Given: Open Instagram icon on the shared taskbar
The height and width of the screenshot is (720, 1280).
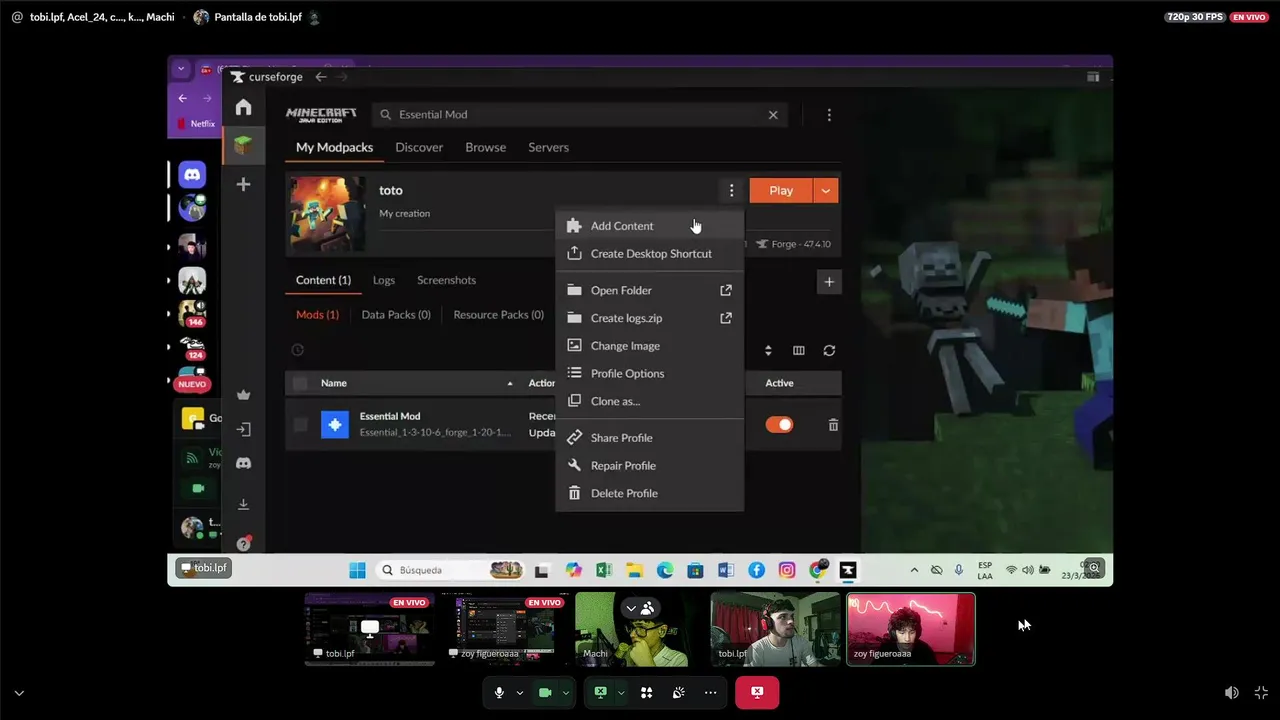Looking at the screenshot, I should click(x=787, y=570).
